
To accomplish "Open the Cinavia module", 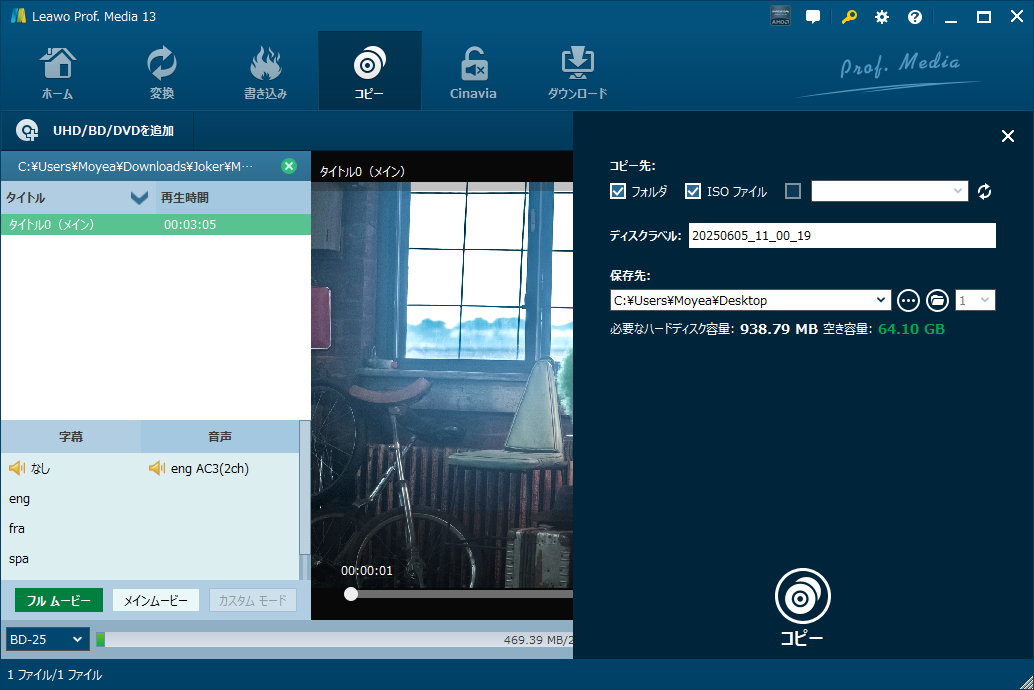I will point(473,73).
